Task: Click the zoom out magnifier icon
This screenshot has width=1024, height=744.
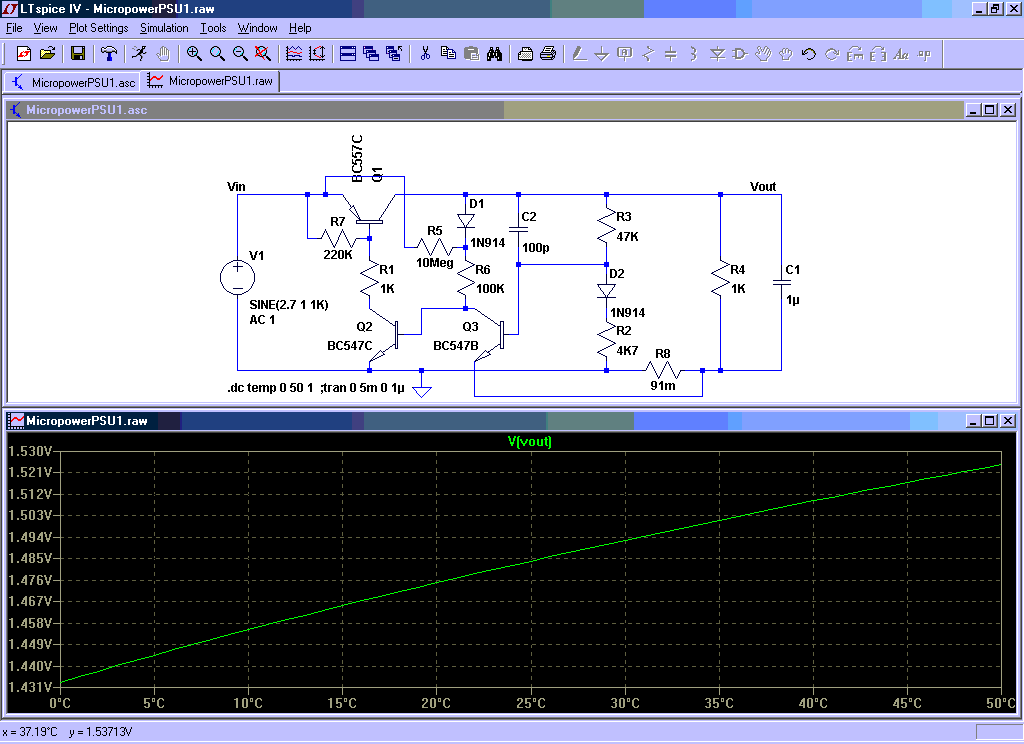Action: 240,54
